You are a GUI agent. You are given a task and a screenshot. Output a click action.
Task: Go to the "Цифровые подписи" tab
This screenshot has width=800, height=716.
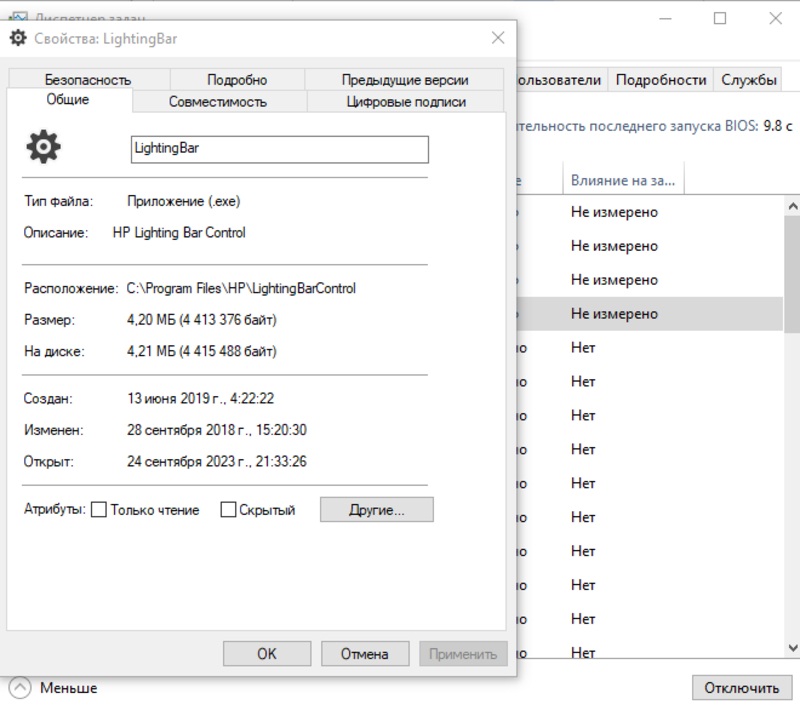(406, 101)
